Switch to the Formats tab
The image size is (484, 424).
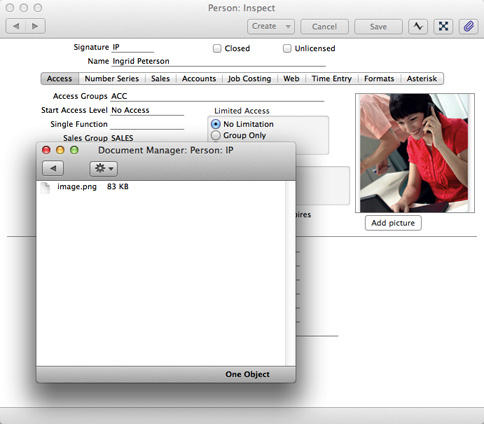pyautogui.click(x=379, y=79)
